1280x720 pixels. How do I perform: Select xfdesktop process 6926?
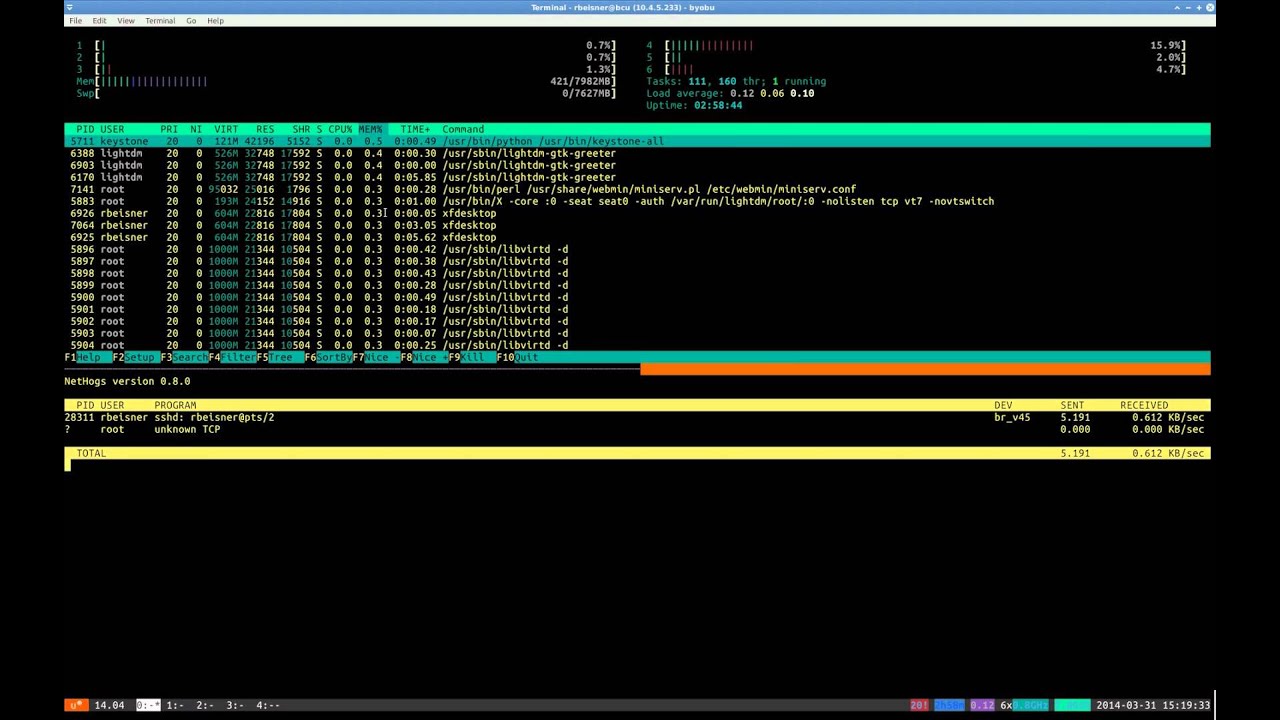(637, 213)
